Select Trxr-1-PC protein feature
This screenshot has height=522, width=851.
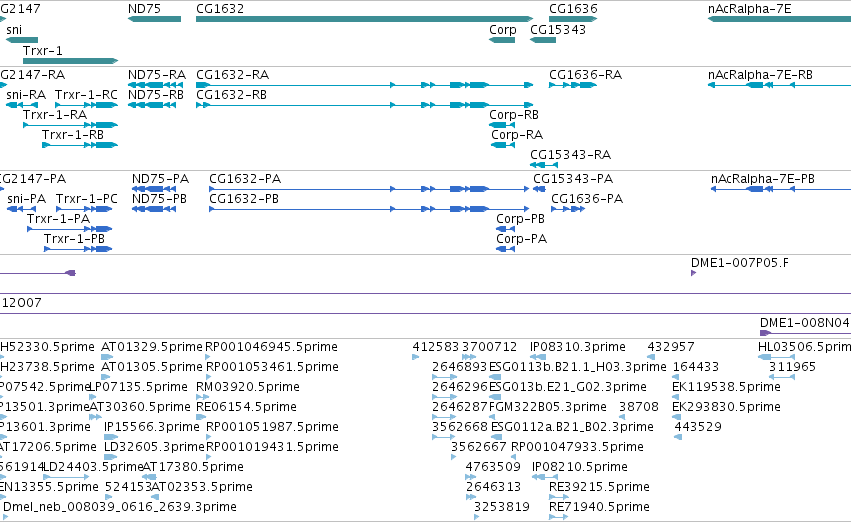pos(84,209)
